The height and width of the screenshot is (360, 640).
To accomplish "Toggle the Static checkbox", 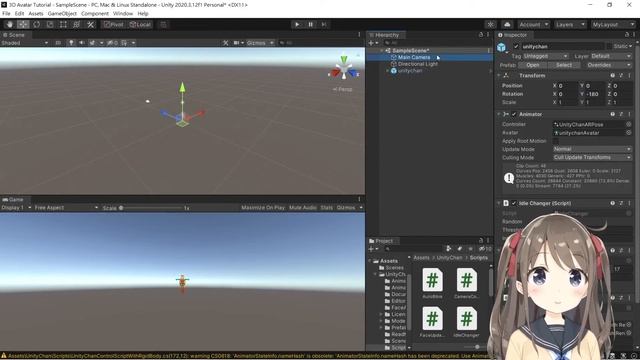I will [x=609, y=47].
